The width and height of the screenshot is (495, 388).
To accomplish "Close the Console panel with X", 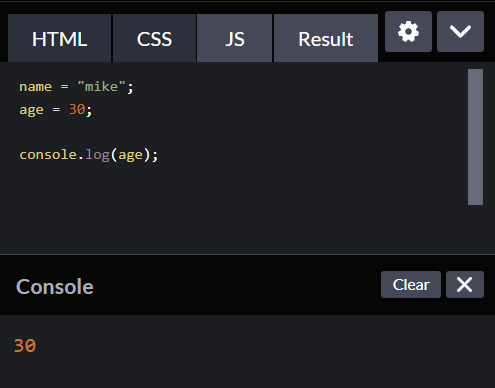I will coord(465,285).
